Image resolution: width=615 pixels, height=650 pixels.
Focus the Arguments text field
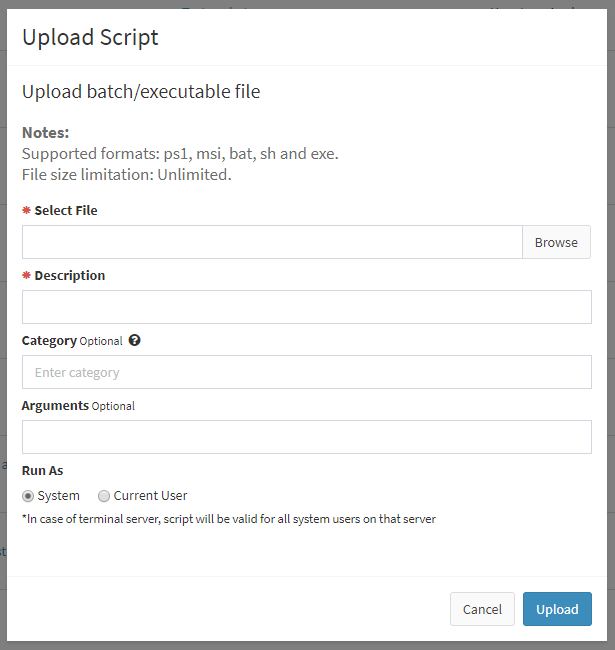click(307, 437)
